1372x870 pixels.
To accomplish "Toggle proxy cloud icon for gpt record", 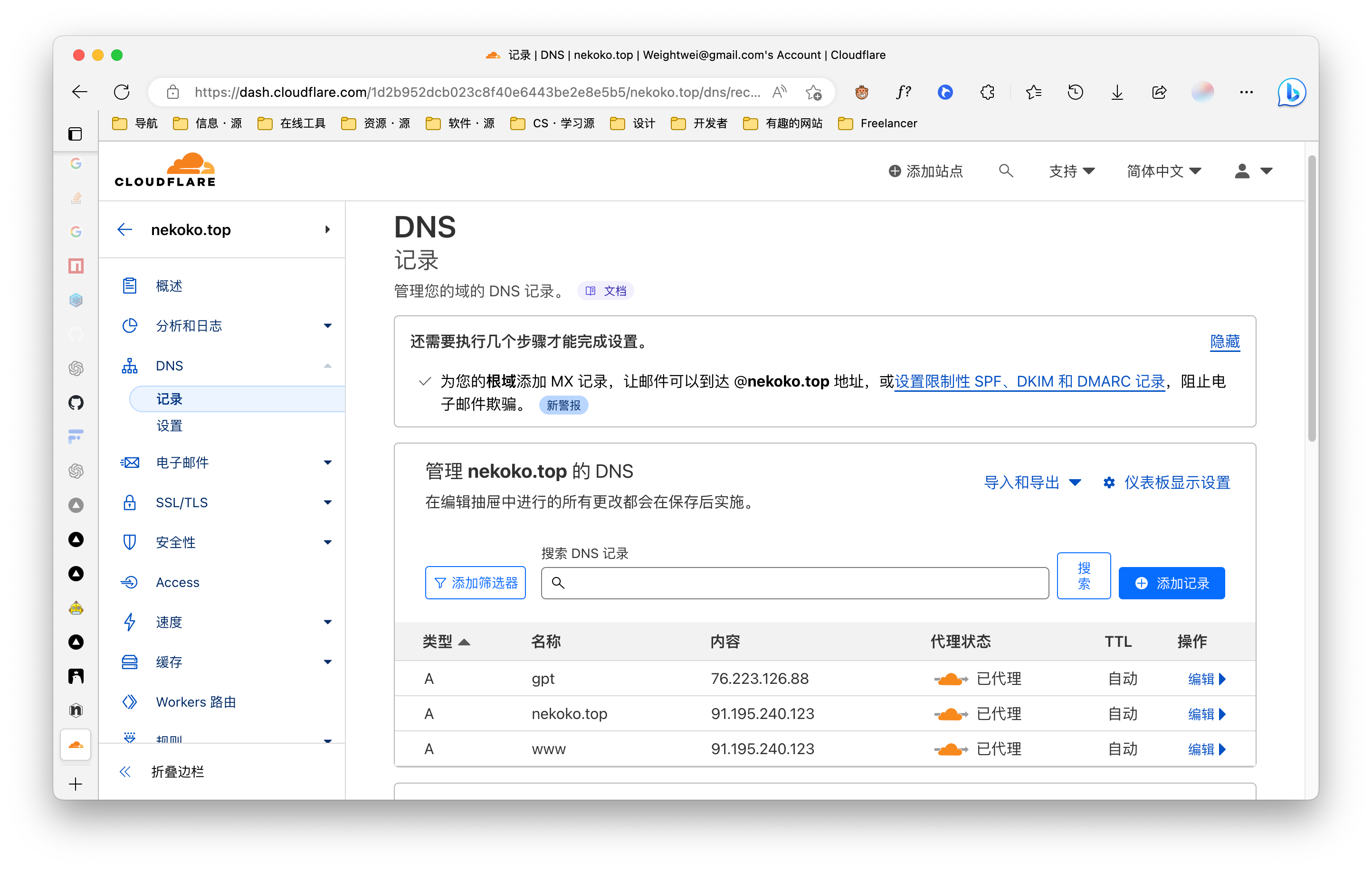I will (x=950, y=679).
